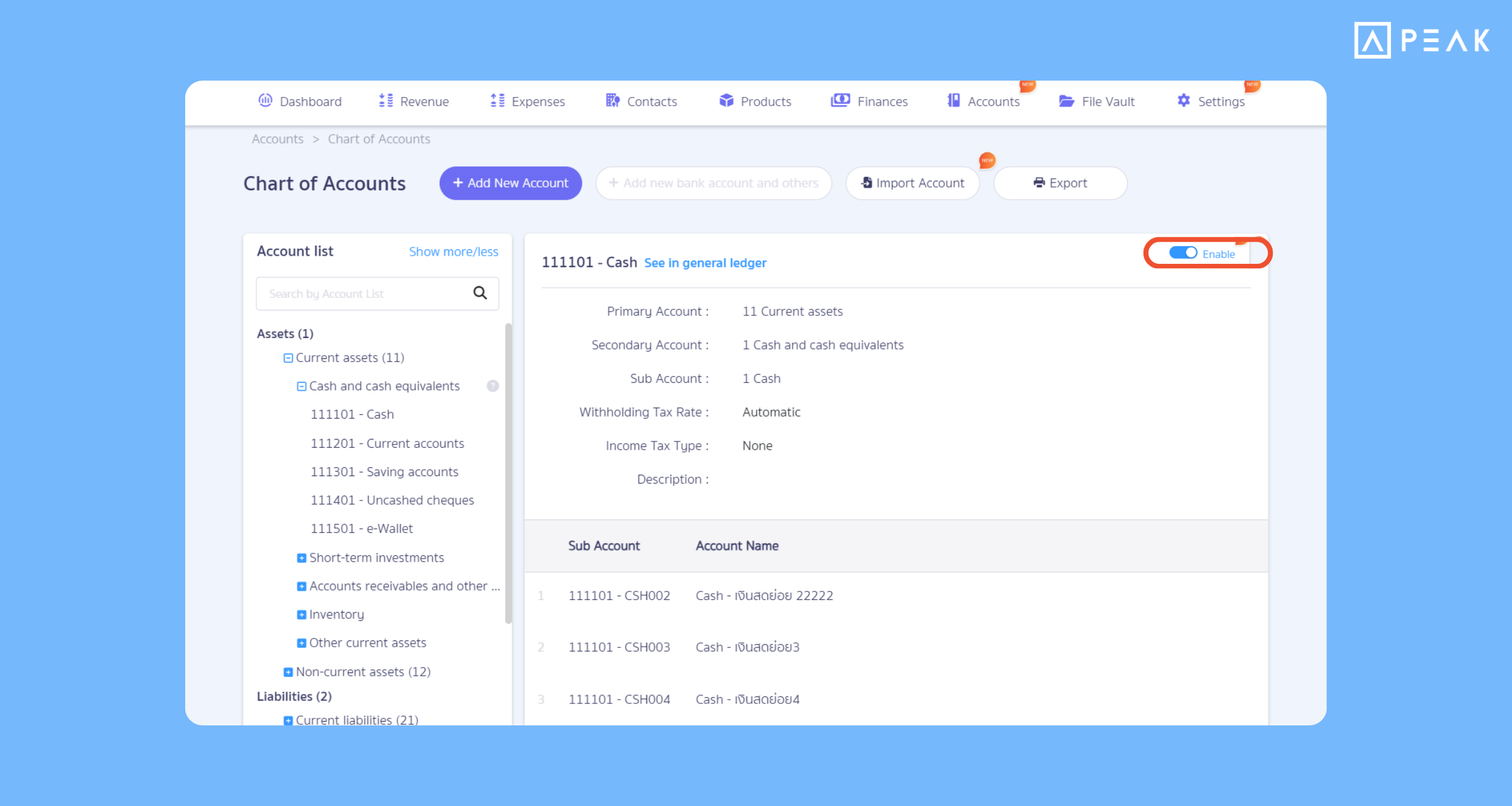This screenshot has width=1512, height=806.
Task: Click the Sub Account column header
Action: pyautogui.click(x=604, y=546)
